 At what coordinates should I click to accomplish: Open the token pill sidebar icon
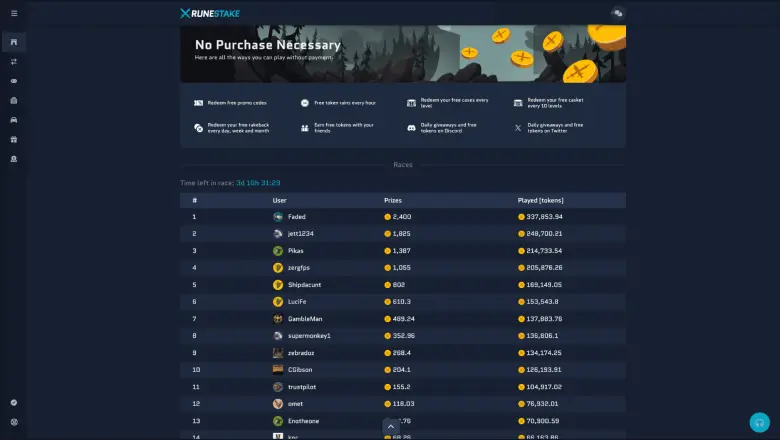(x=14, y=81)
